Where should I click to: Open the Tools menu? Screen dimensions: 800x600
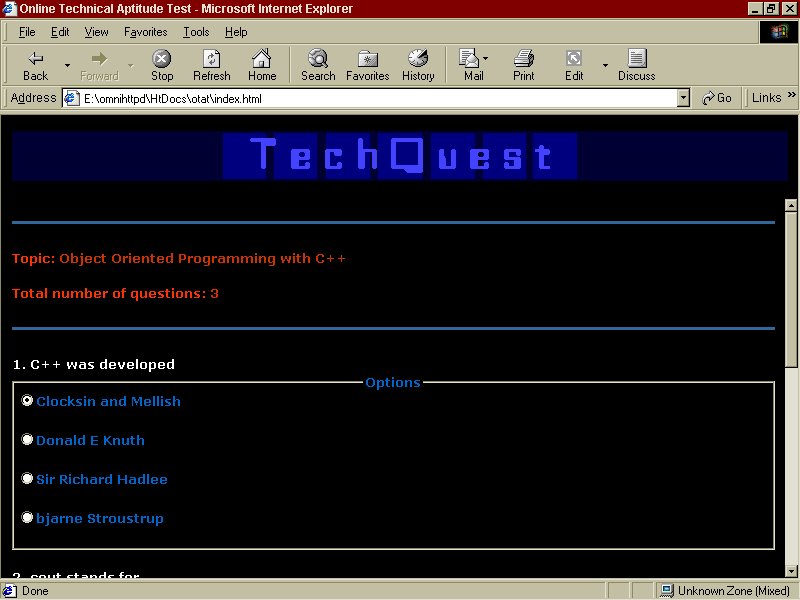pyautogui.click(x=196, y=32)
